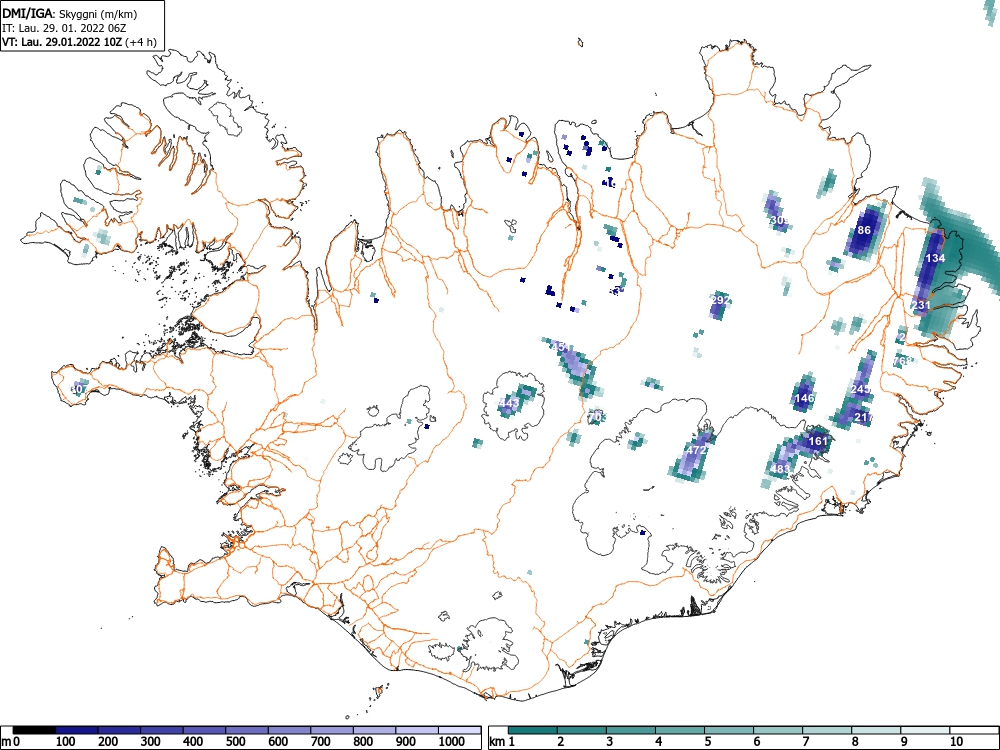Click the 700–800 m lavender legend swatch
This screenshot has height=750, width=1000.
click(x=332, y=730)
